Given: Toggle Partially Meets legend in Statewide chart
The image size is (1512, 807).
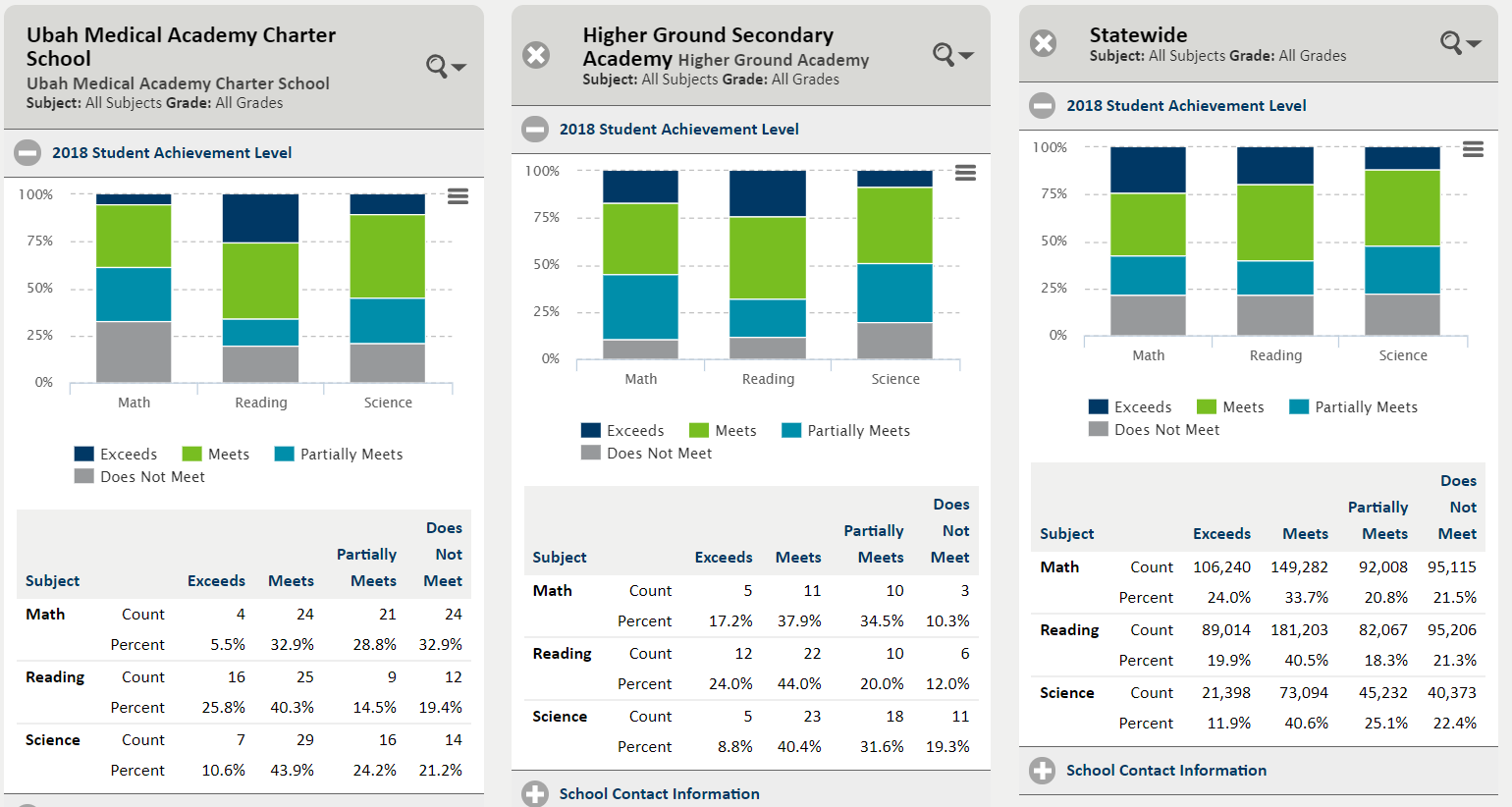Looking at the screenshot, I should tap(1353, 406).
